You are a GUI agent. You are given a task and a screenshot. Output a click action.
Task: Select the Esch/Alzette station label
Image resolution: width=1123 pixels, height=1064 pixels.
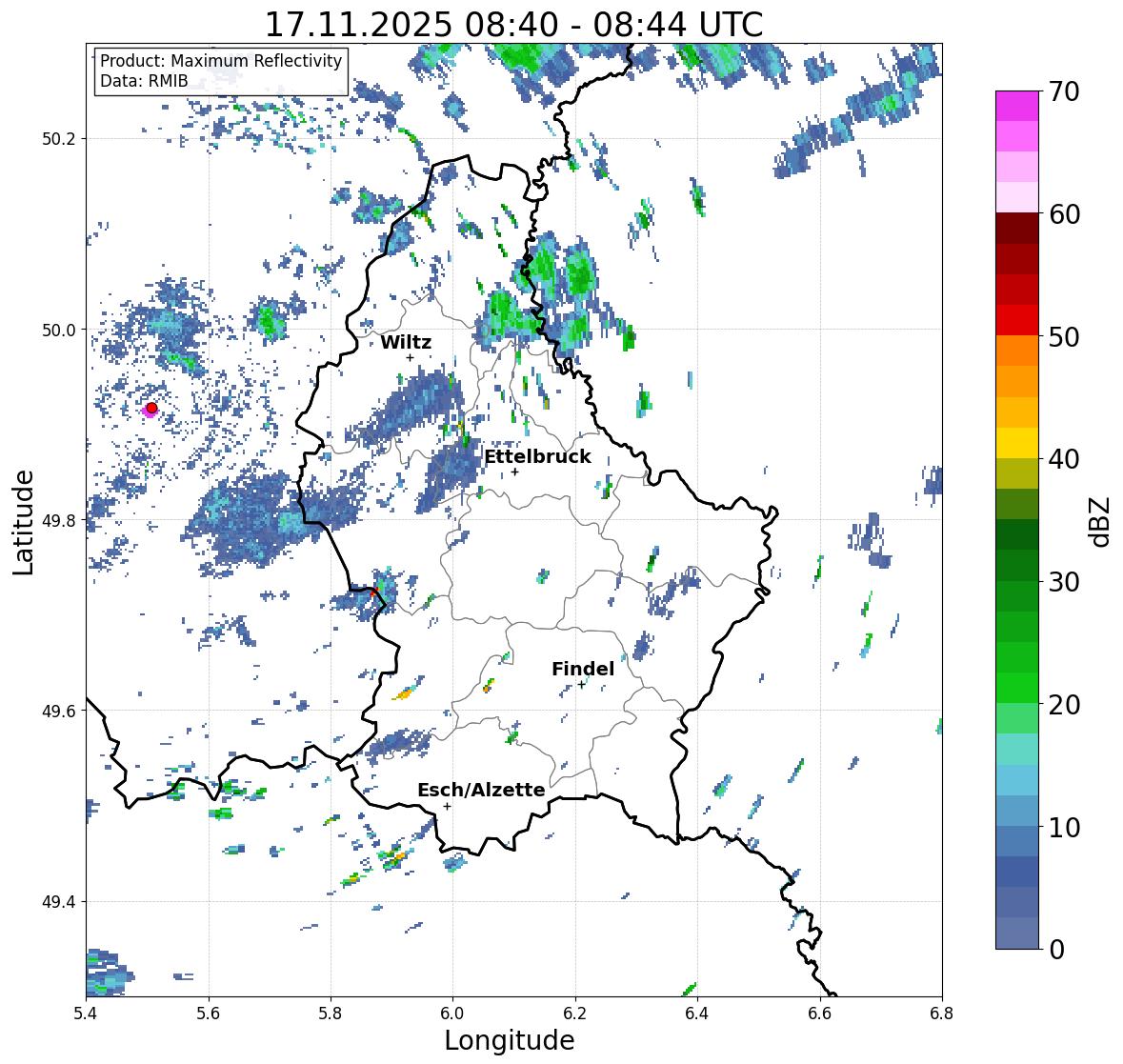pyautogui.click(x=481, y=790)
